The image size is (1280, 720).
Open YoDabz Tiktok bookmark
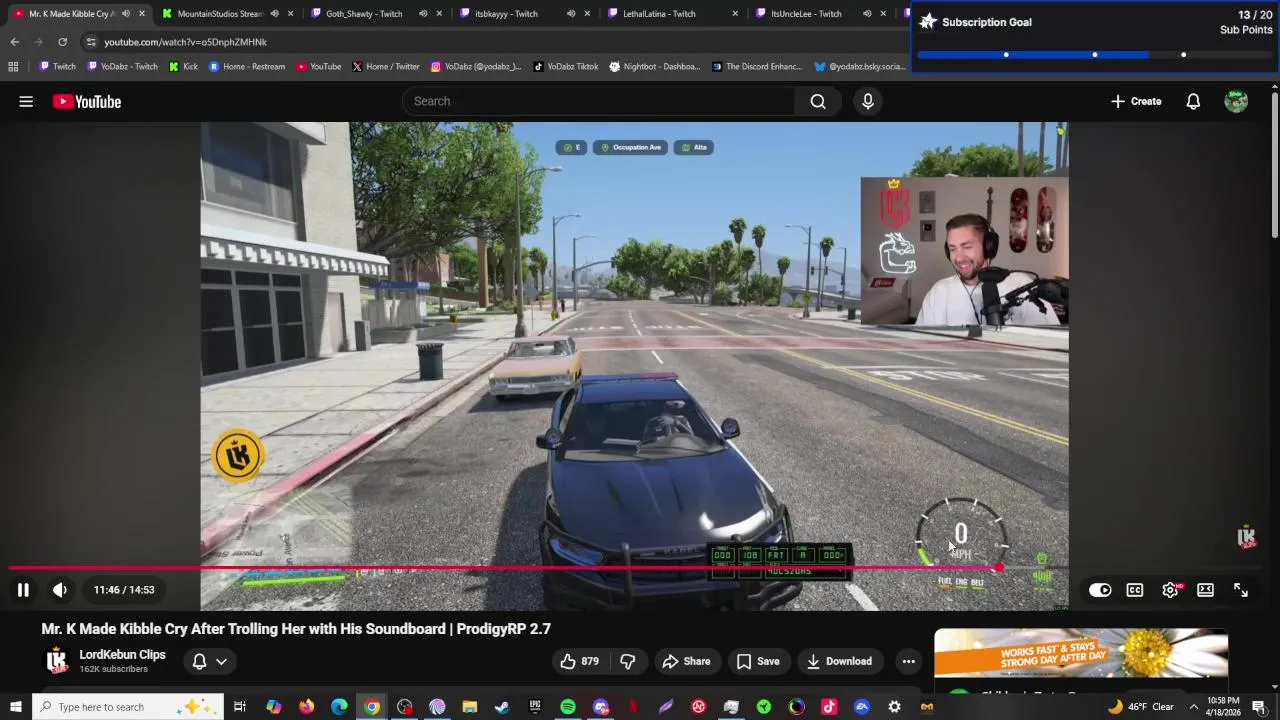click(566, 67)
